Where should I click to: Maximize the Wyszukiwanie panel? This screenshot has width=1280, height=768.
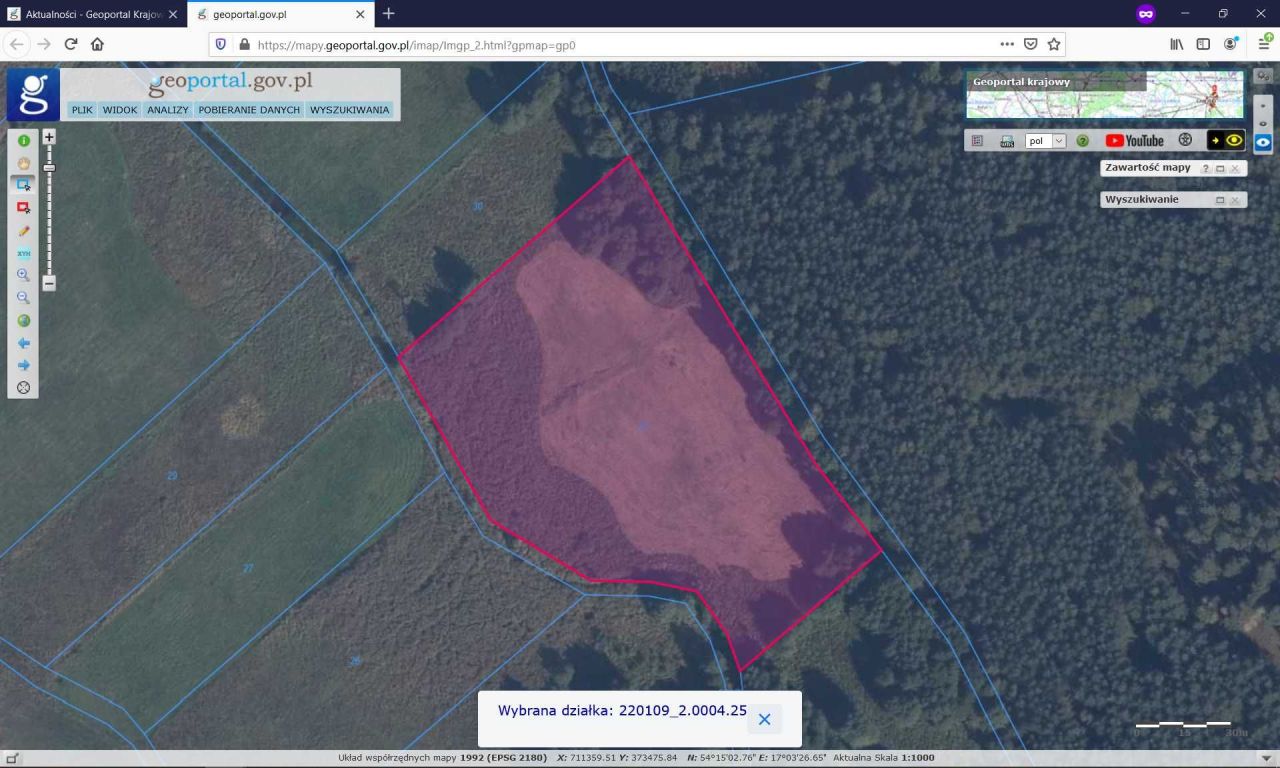(1220, 200)
